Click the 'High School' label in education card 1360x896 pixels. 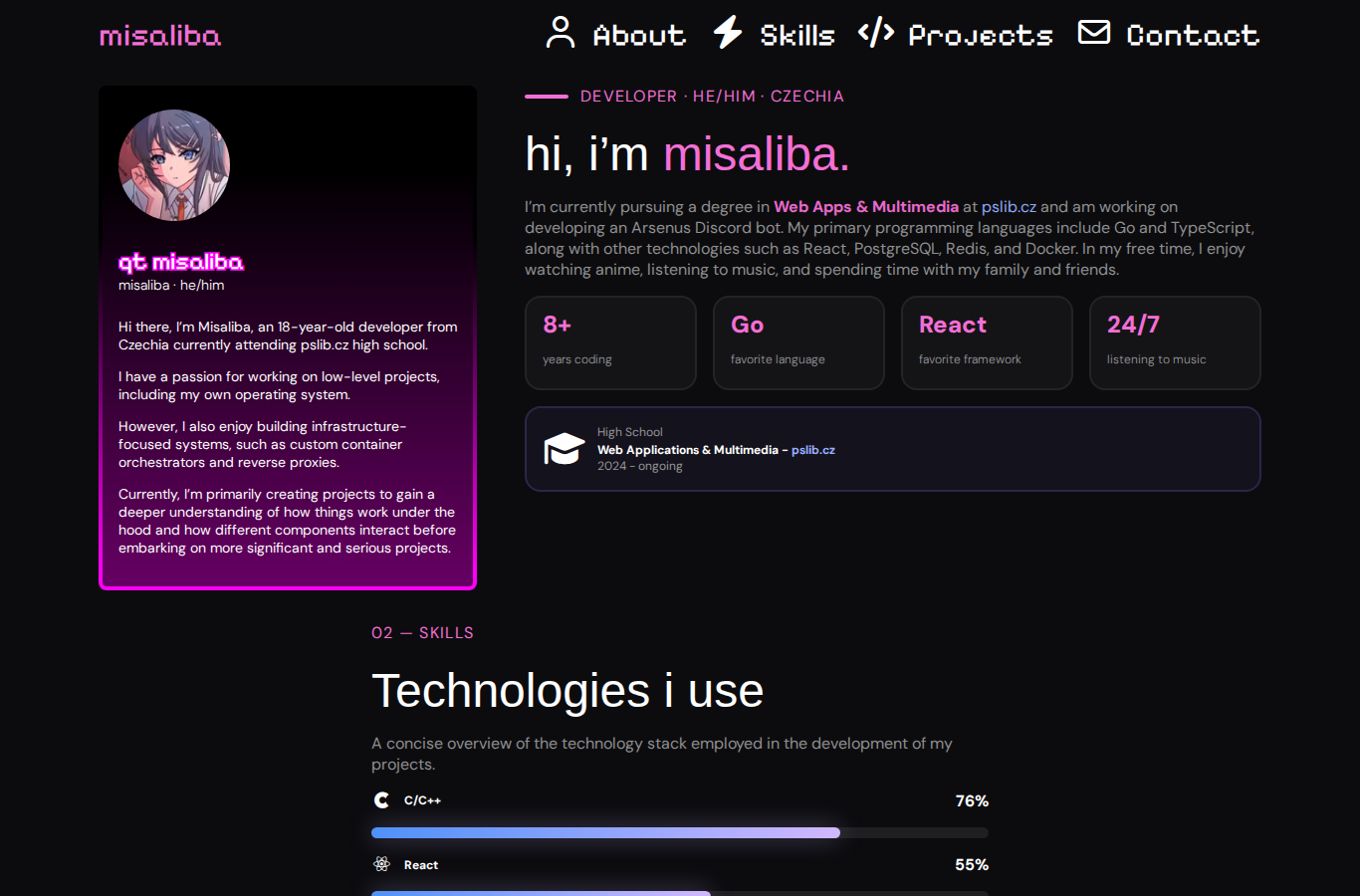click(629, 432)
